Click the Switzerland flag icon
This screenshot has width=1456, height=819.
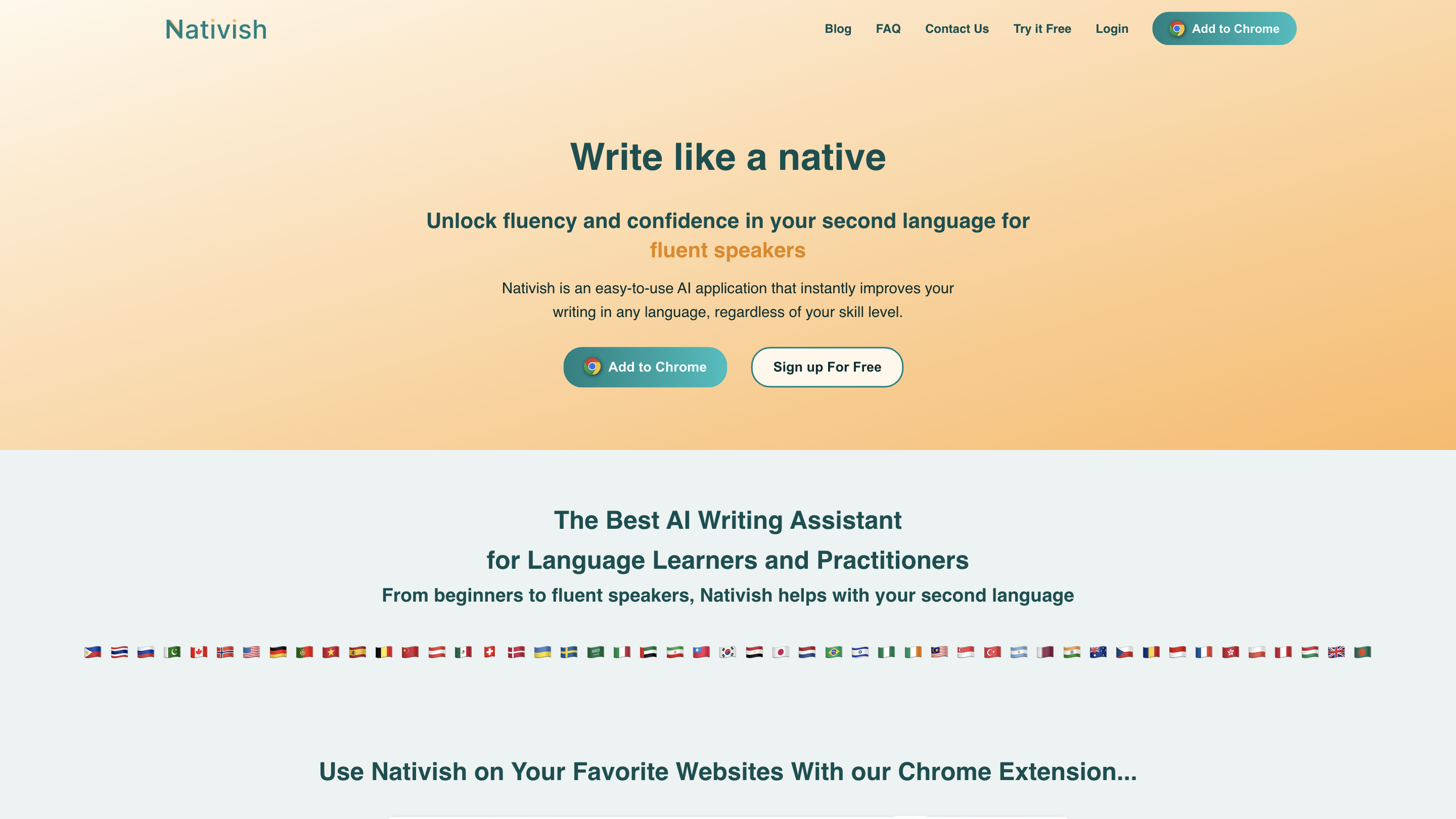coord(489,652)
